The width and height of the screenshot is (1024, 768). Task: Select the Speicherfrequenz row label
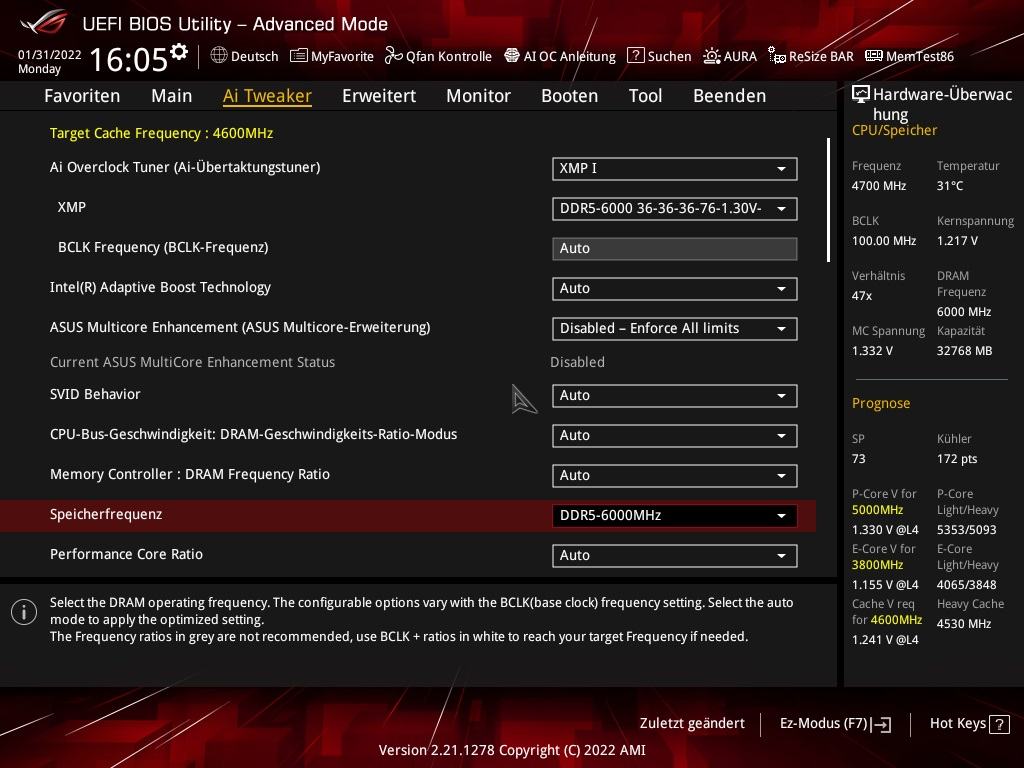106,515
